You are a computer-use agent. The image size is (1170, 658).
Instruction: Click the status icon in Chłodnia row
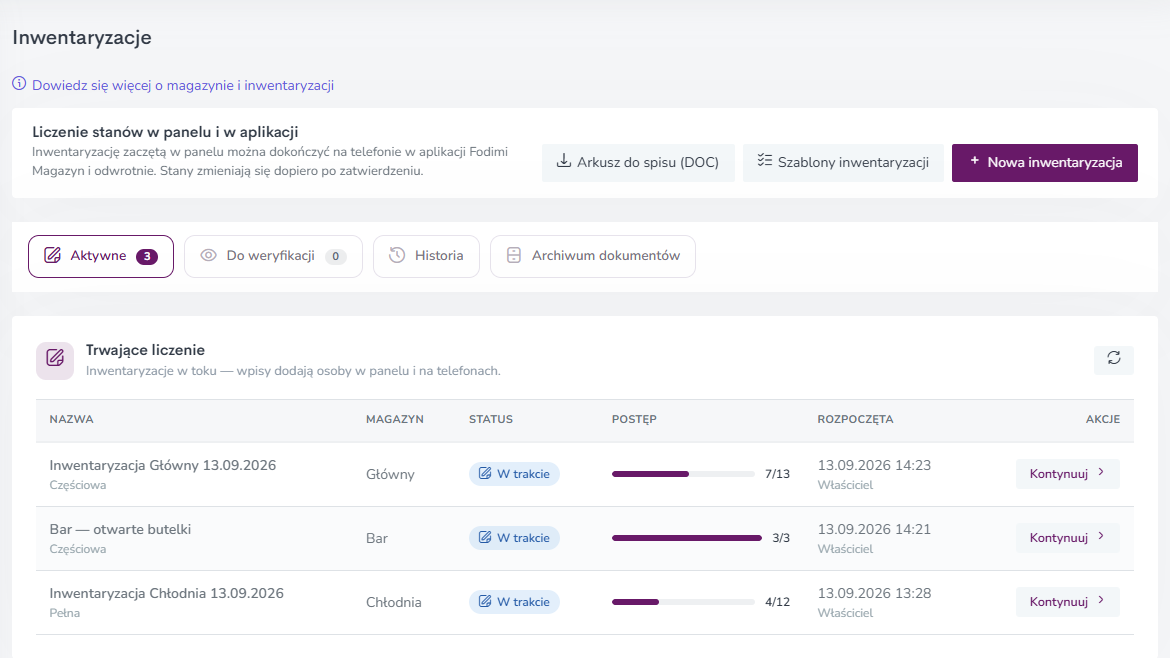pyautogui.click(x=485, y=602)
